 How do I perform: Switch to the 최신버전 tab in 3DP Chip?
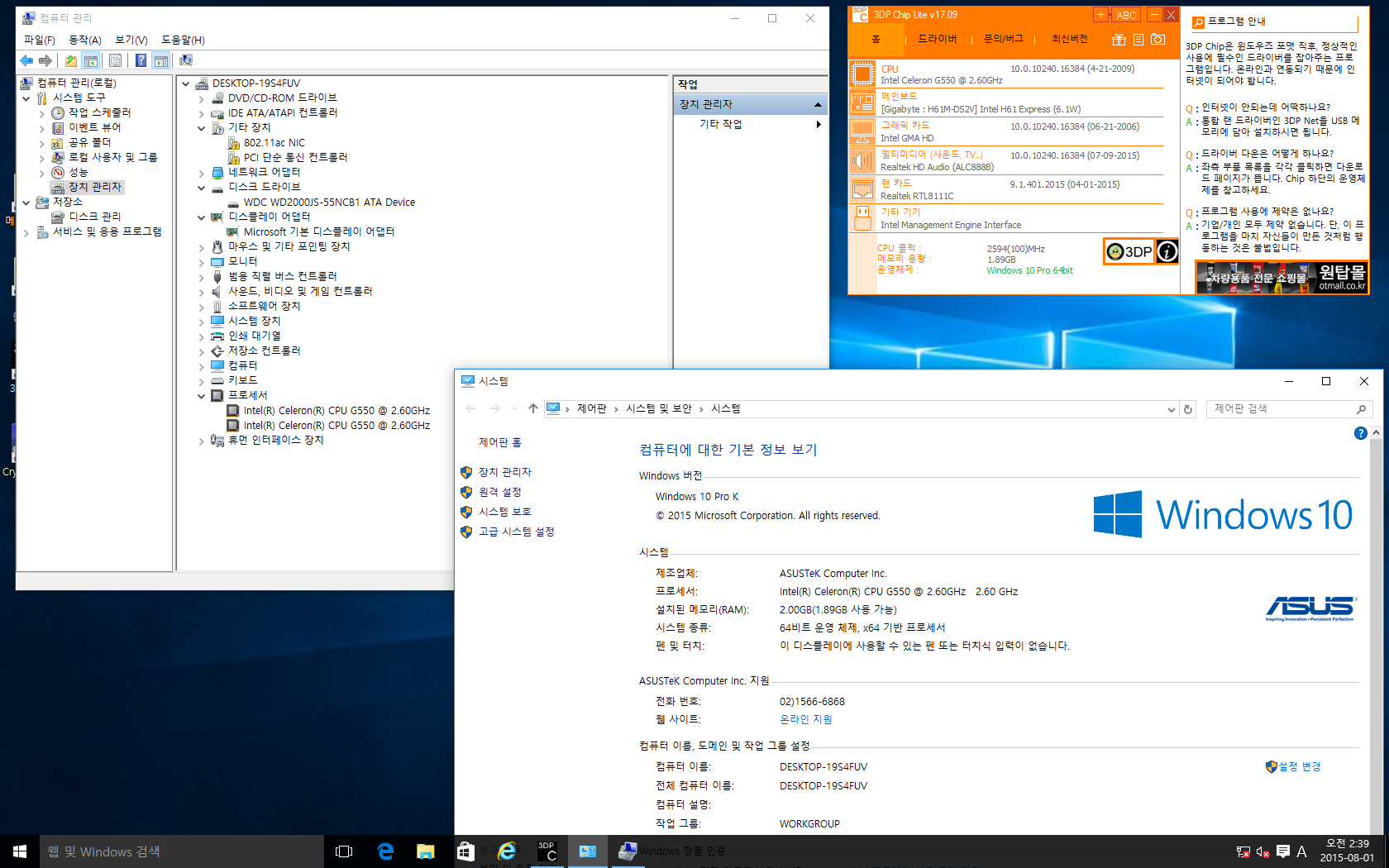click(1069, 39)
